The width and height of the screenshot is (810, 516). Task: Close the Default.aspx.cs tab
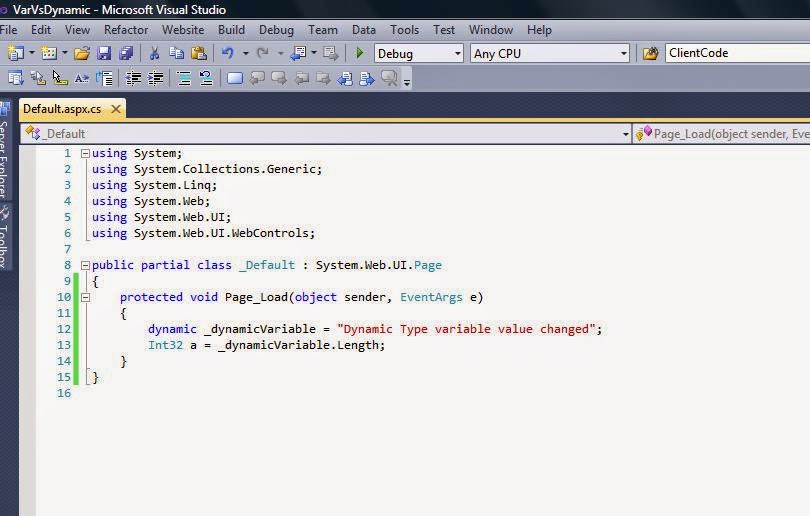coord(116,109)
